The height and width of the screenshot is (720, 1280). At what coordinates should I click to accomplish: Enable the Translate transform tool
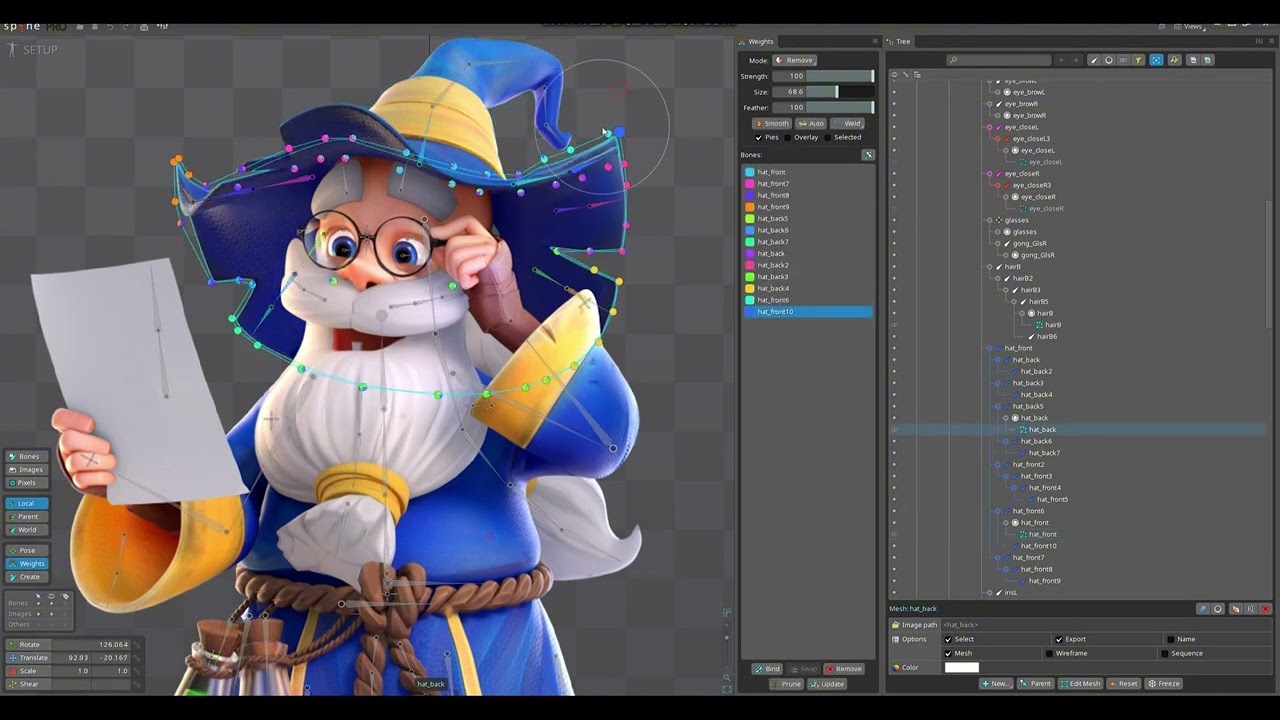[x=27, y=658]
